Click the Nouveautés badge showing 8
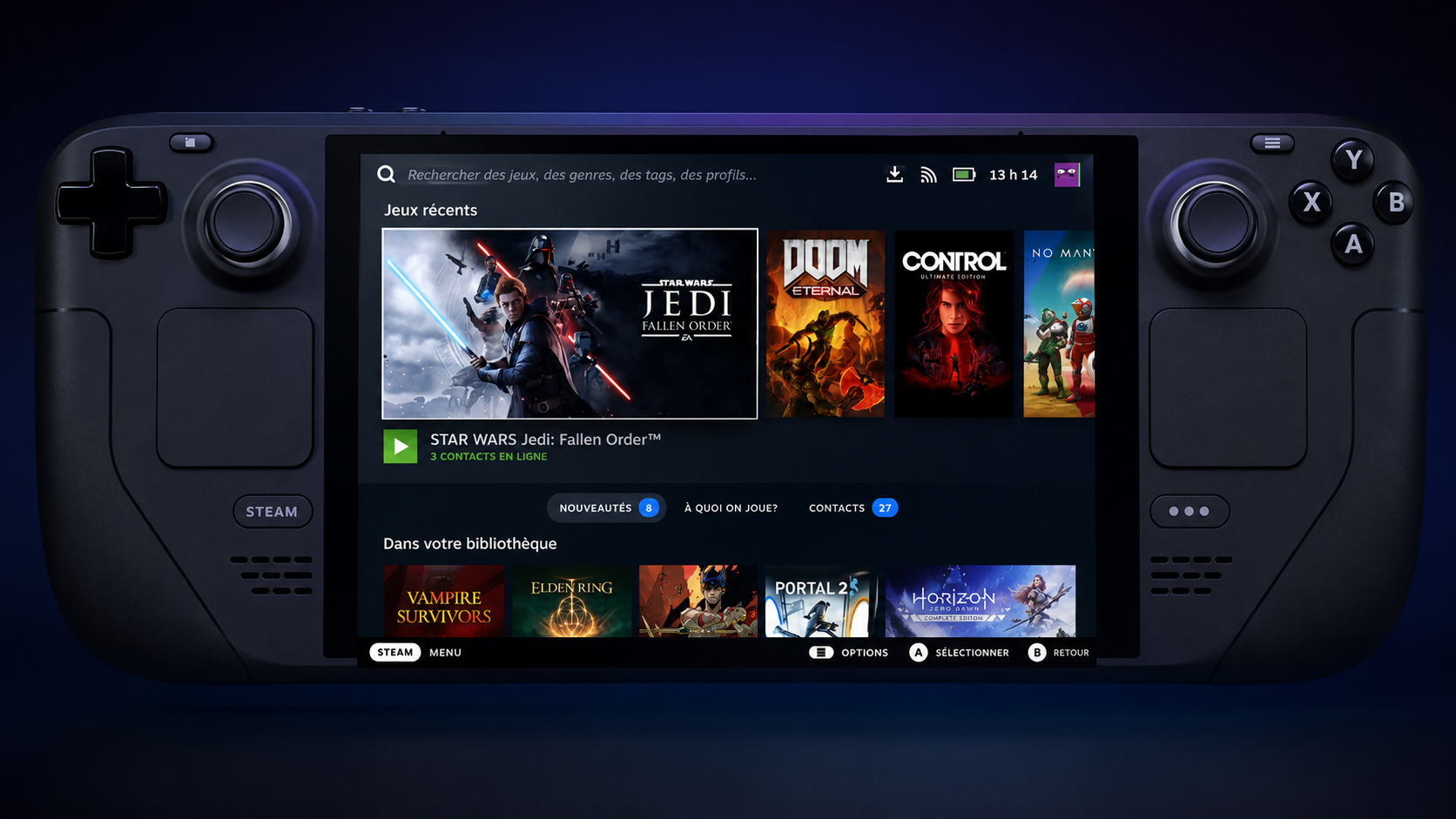Image resolution: width=1456 pixels, height=819 pixels. click(648, 507)
